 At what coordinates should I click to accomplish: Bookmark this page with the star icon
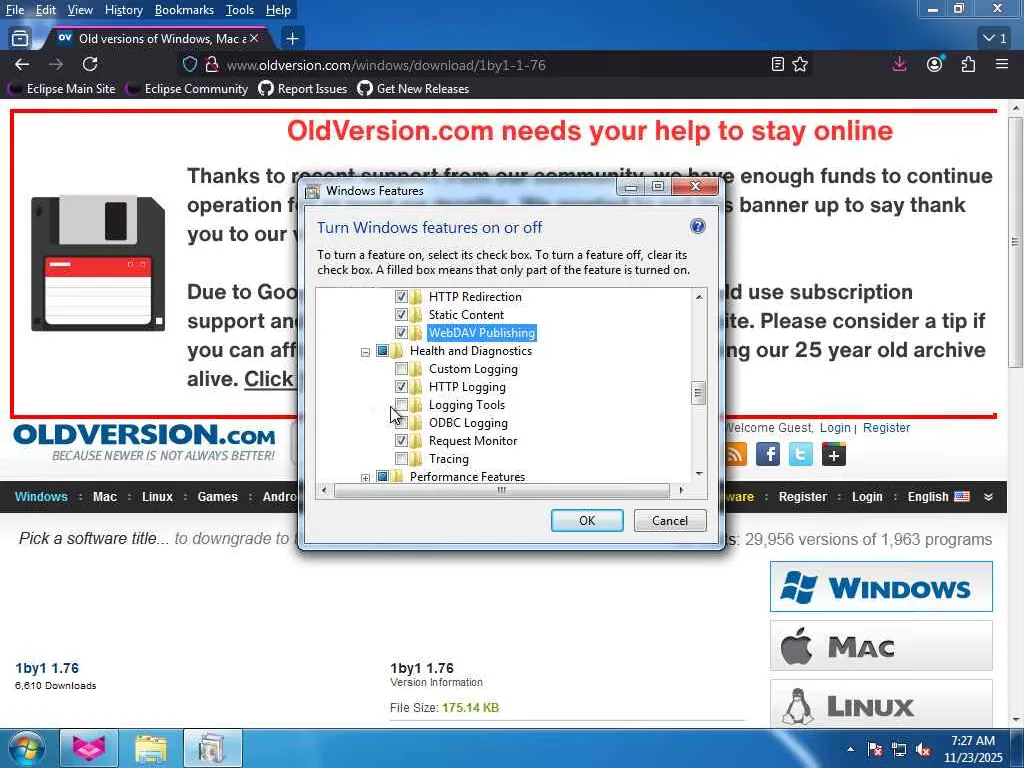coord(800,64)
